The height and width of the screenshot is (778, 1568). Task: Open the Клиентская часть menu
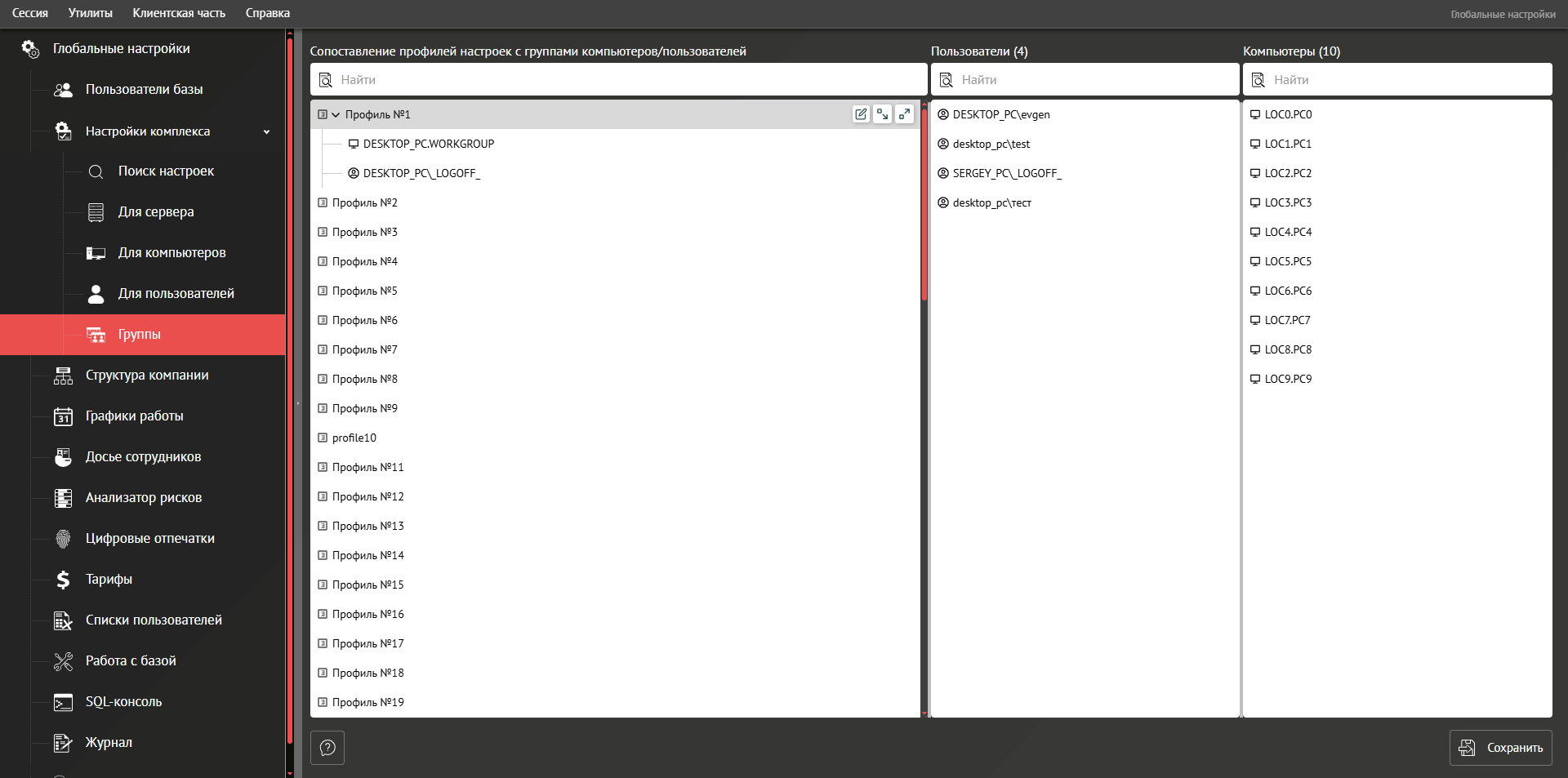click(179, 13)
